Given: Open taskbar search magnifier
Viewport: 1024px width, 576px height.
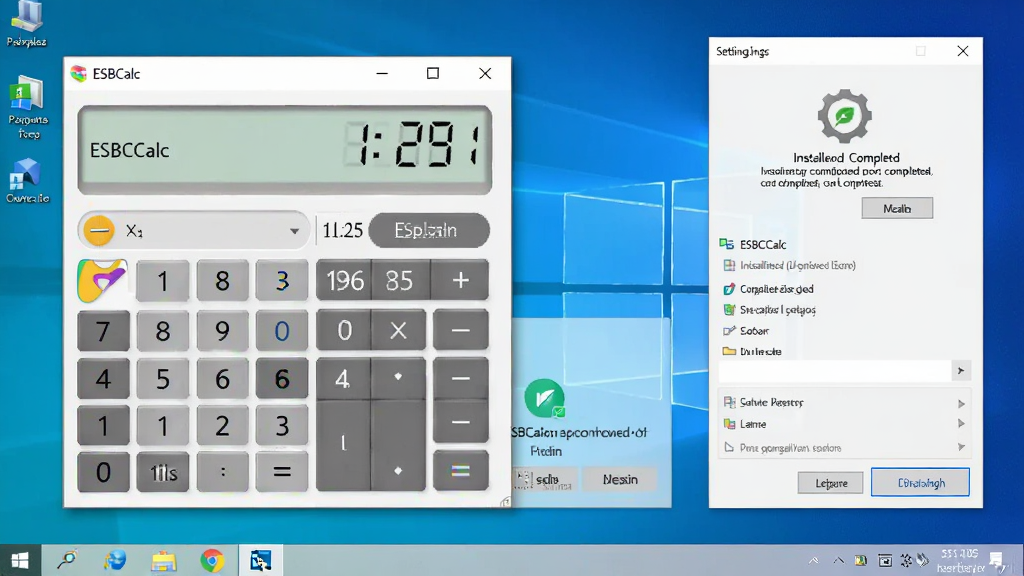Looking at the screenshot, I should click(x=67, y=560).
